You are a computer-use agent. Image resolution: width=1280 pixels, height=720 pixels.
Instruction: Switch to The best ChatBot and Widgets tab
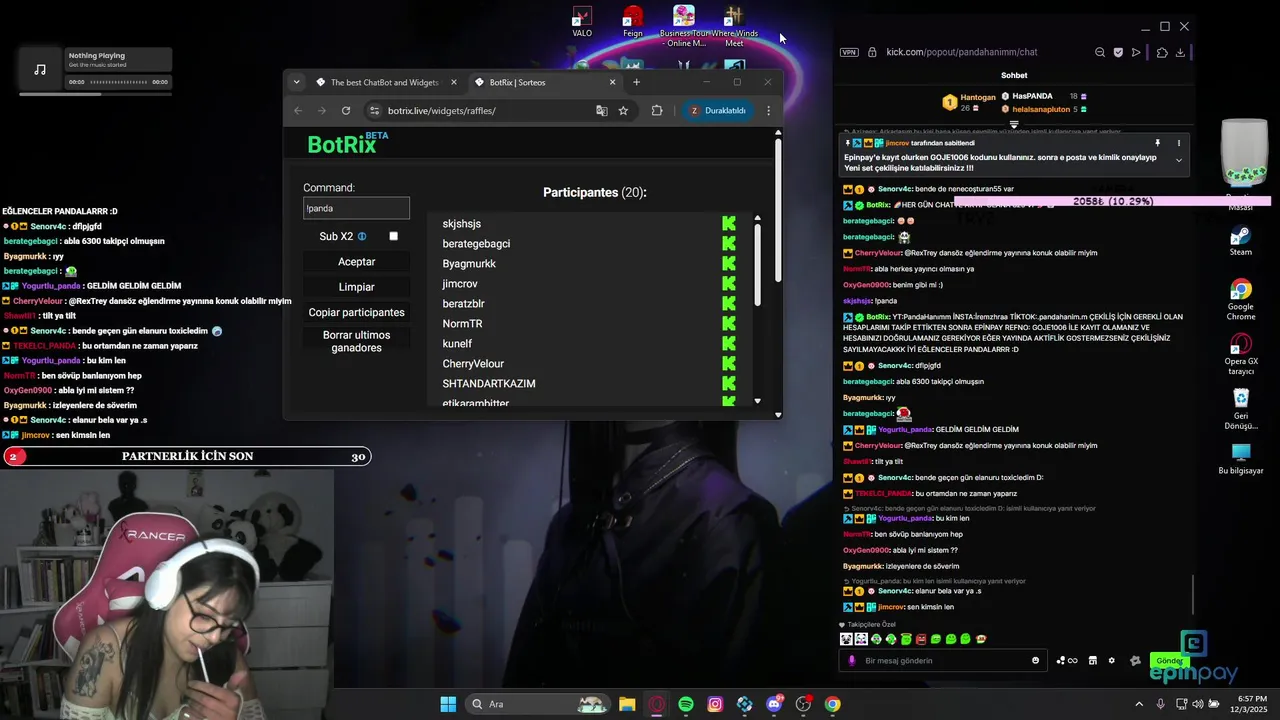click(385, 82)
